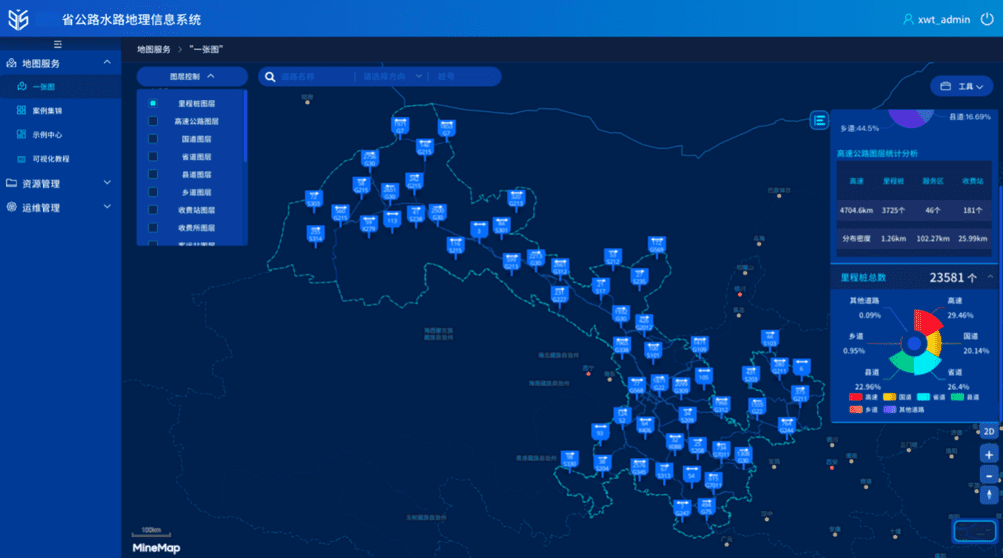Image resolution: width=1003 pixels, height=558 pixels.
Task: Open the 案例集锦 sidebar item
Action: pos(47,111)
